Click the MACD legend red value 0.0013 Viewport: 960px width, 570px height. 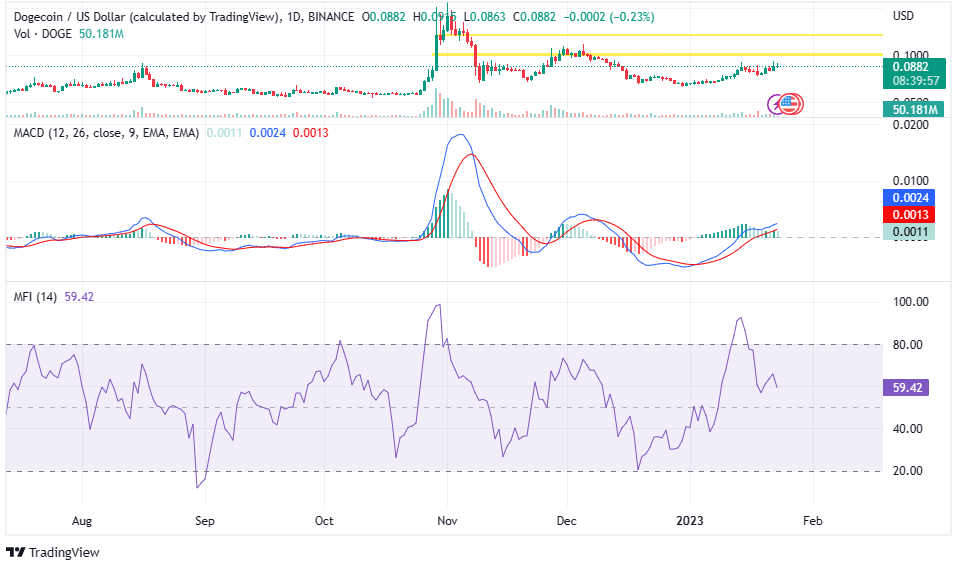tap(310, 133)
